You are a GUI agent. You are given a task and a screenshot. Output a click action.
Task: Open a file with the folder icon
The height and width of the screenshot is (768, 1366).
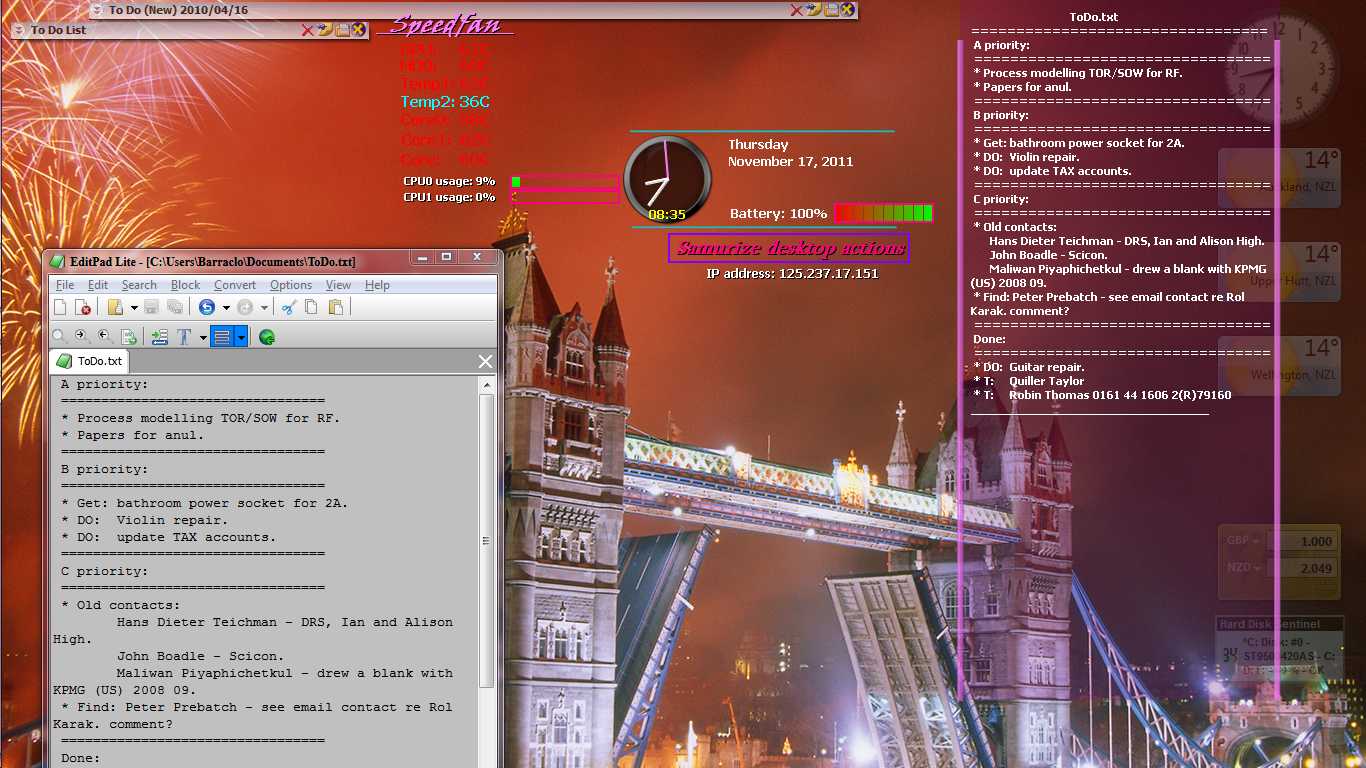pyautogui.click(x=115, y=307)
